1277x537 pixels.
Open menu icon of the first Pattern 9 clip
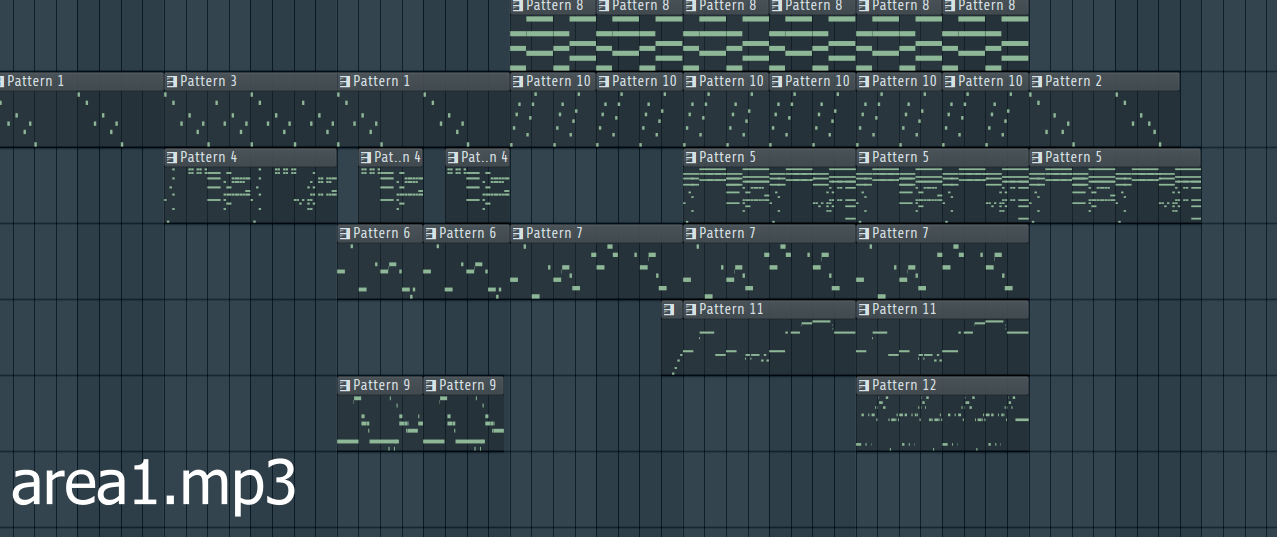(x=345, y=385)
